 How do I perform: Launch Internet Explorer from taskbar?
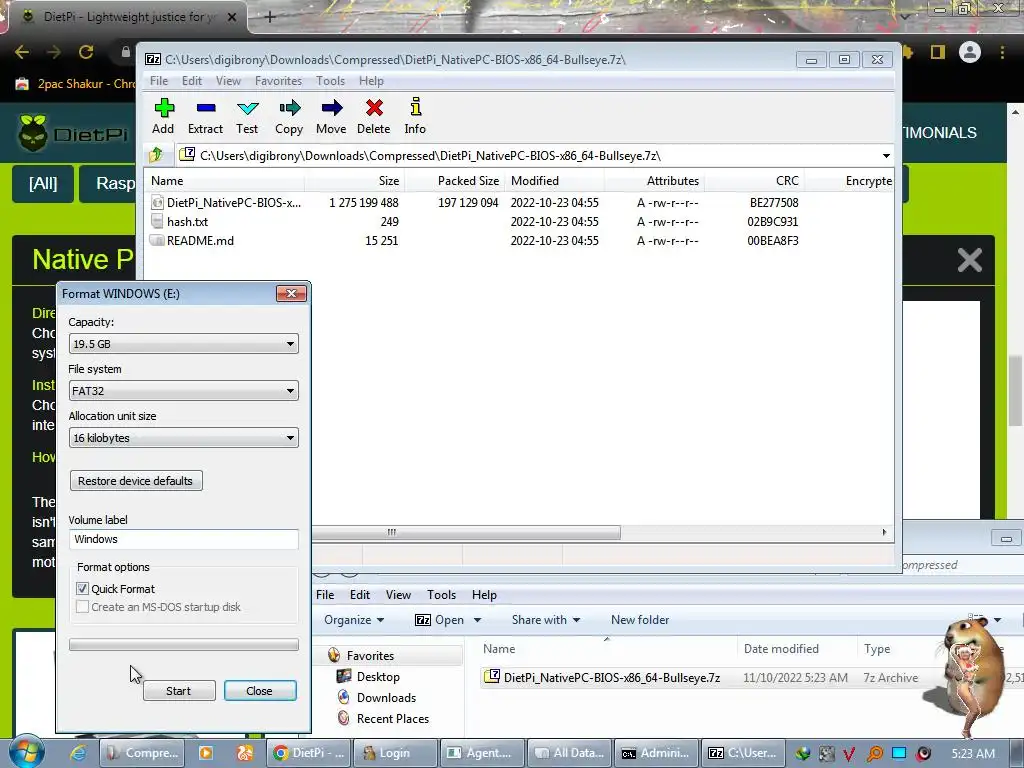click(78, 753)
